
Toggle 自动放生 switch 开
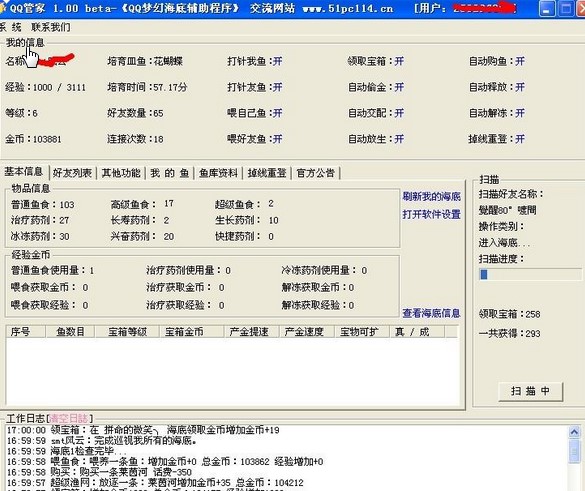tap(399, 139)
